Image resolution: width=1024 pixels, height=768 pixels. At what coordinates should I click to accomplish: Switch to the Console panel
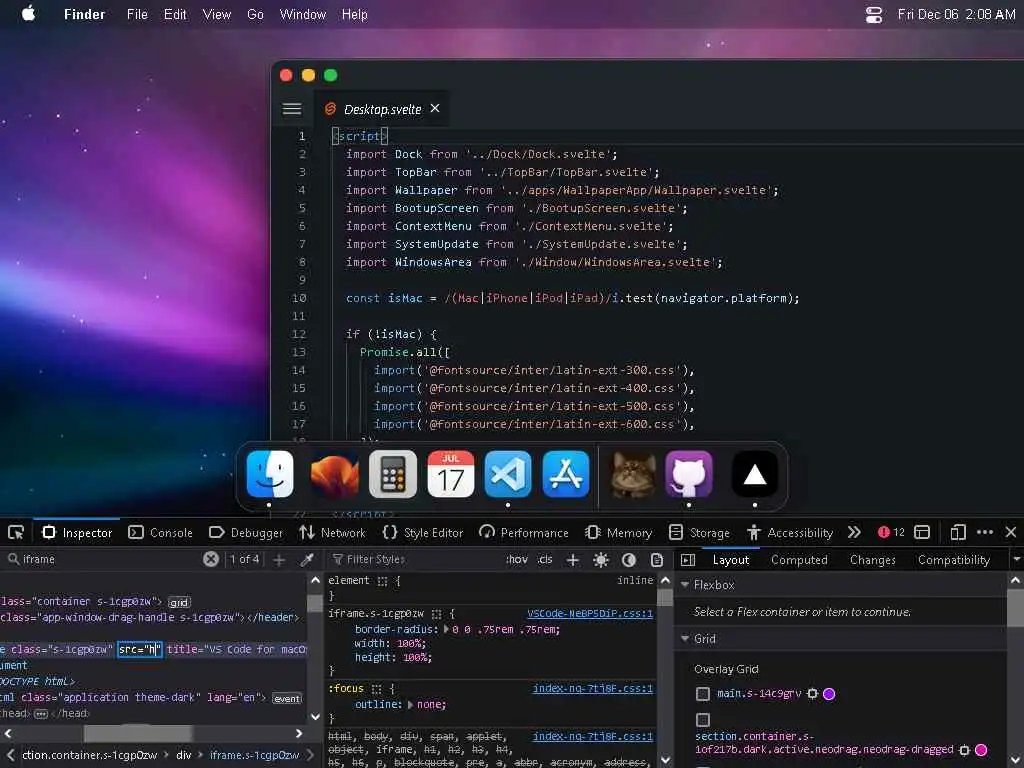click(x=161, y=533)
